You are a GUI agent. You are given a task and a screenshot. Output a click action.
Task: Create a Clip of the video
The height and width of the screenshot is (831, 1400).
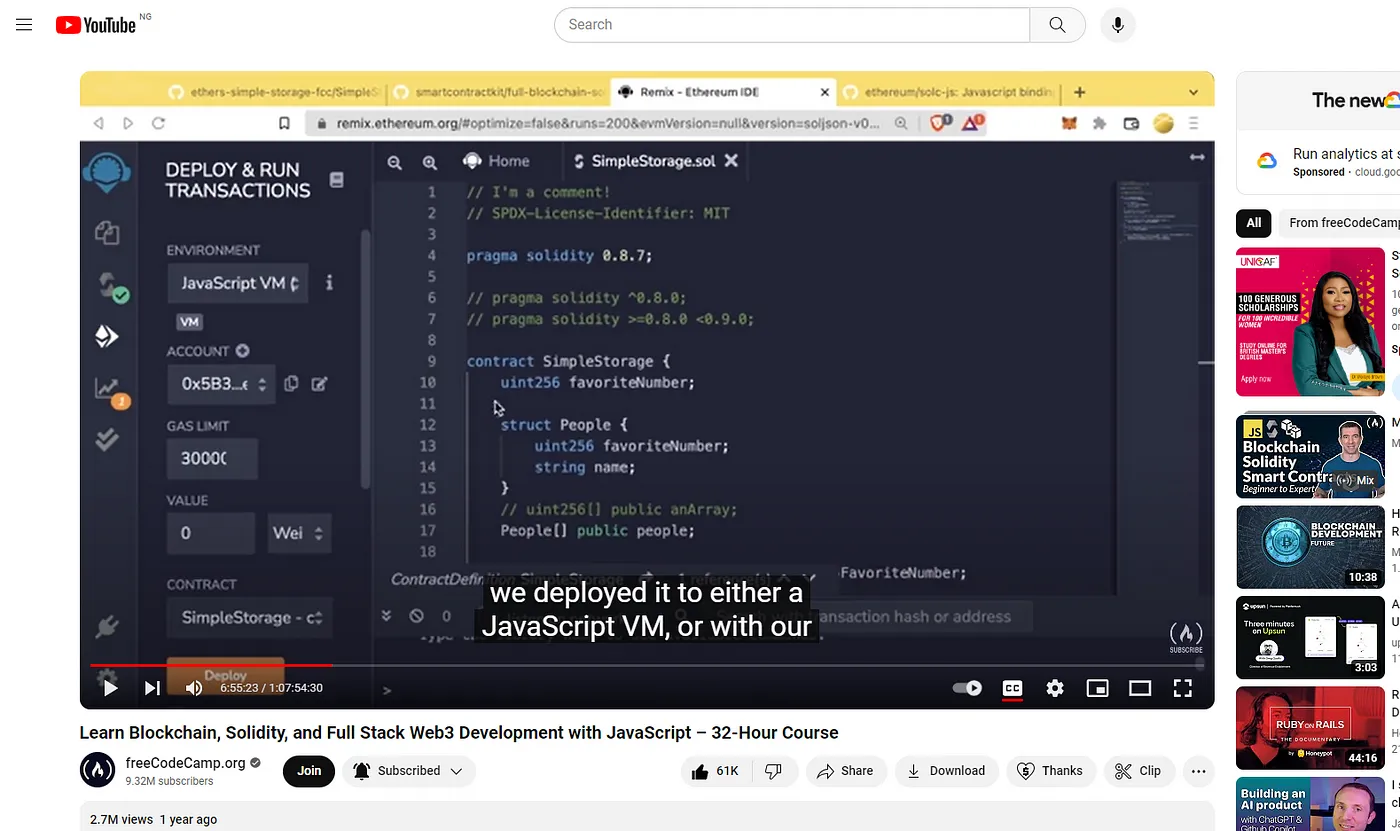click(1138, 771)
